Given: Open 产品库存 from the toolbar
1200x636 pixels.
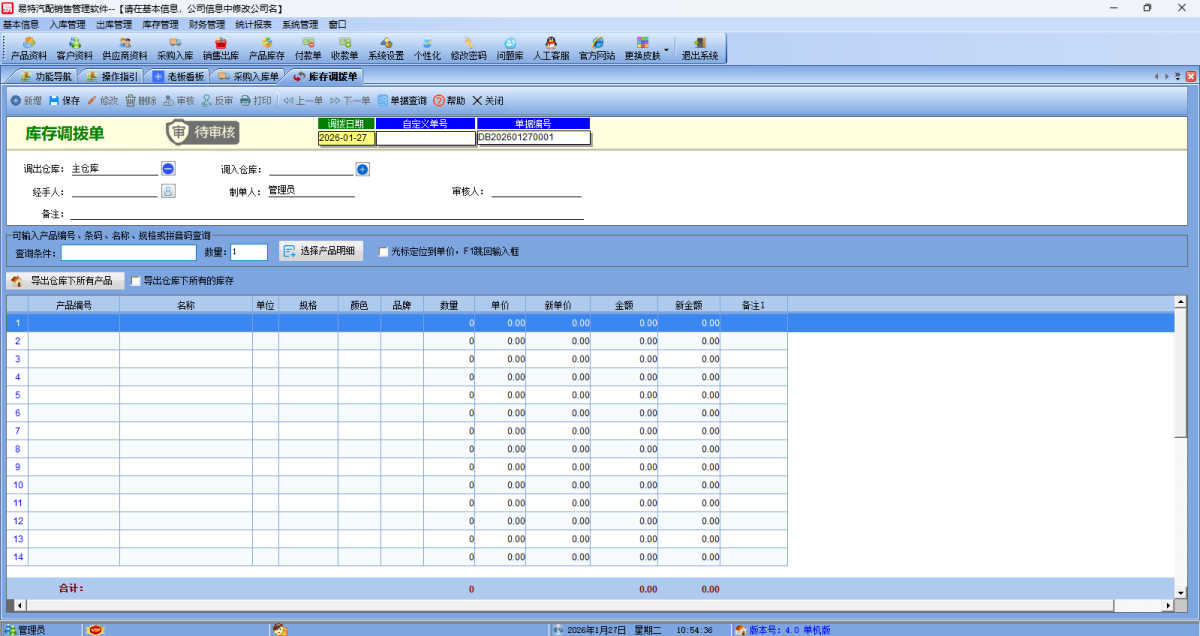Looking at the screenshot, I should tap(267, 48).
